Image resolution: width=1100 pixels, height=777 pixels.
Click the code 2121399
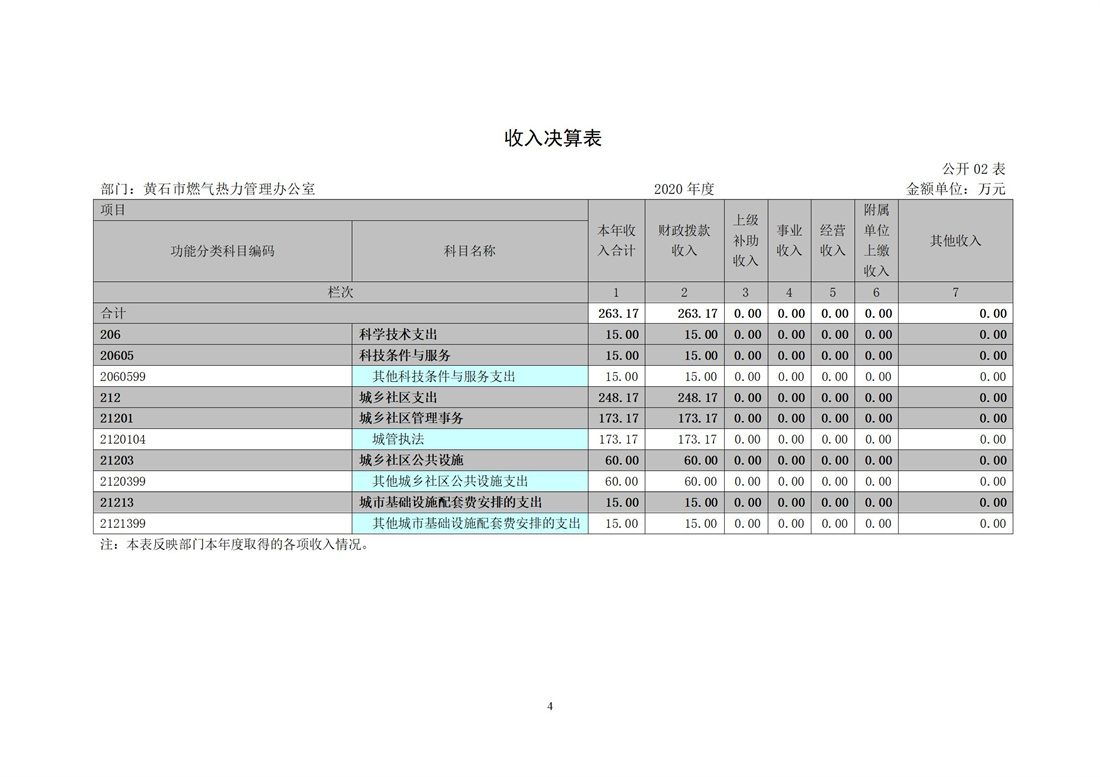(x=123, y=524)
